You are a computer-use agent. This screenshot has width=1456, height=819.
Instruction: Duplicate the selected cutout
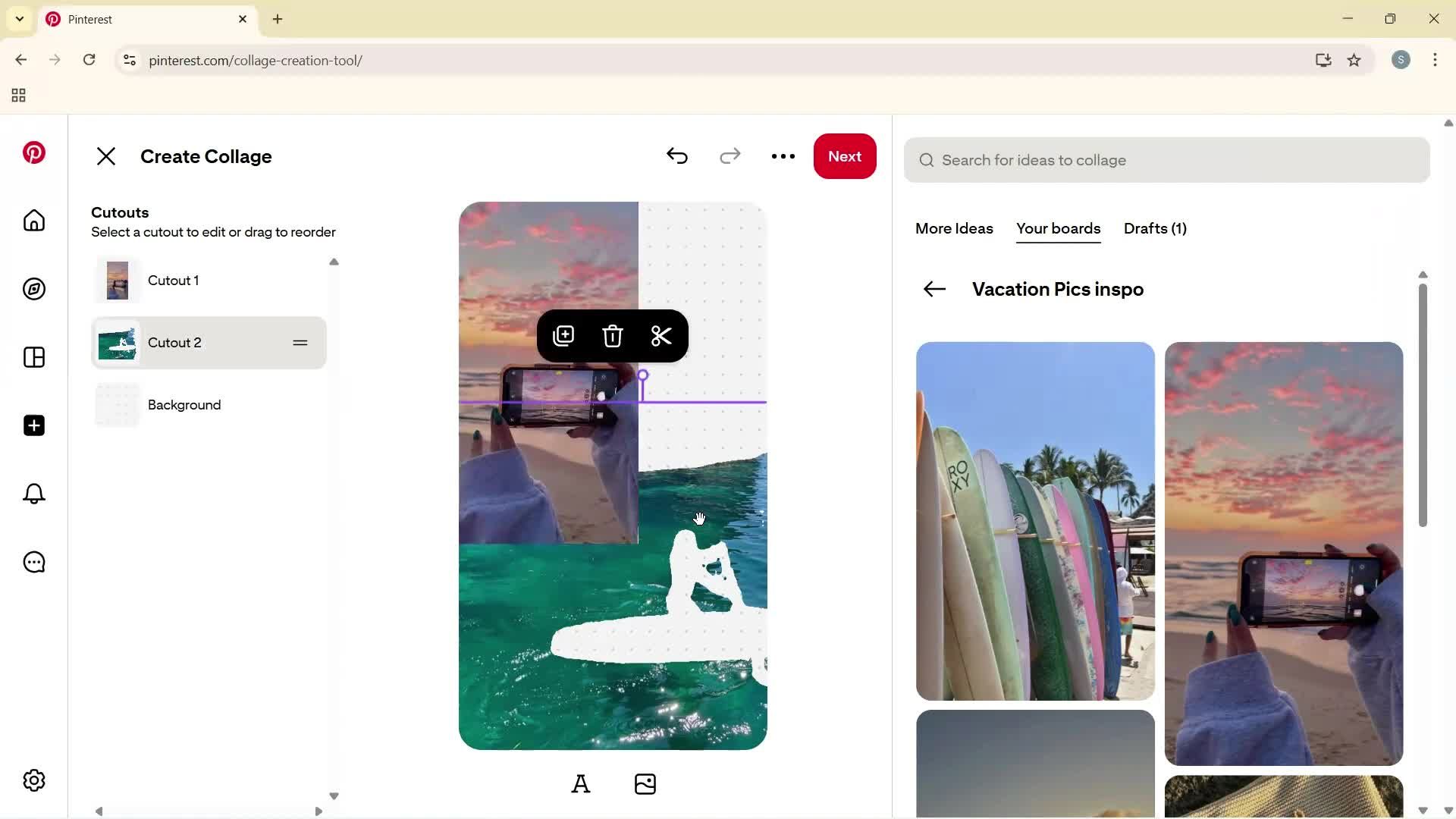(563, 336)
